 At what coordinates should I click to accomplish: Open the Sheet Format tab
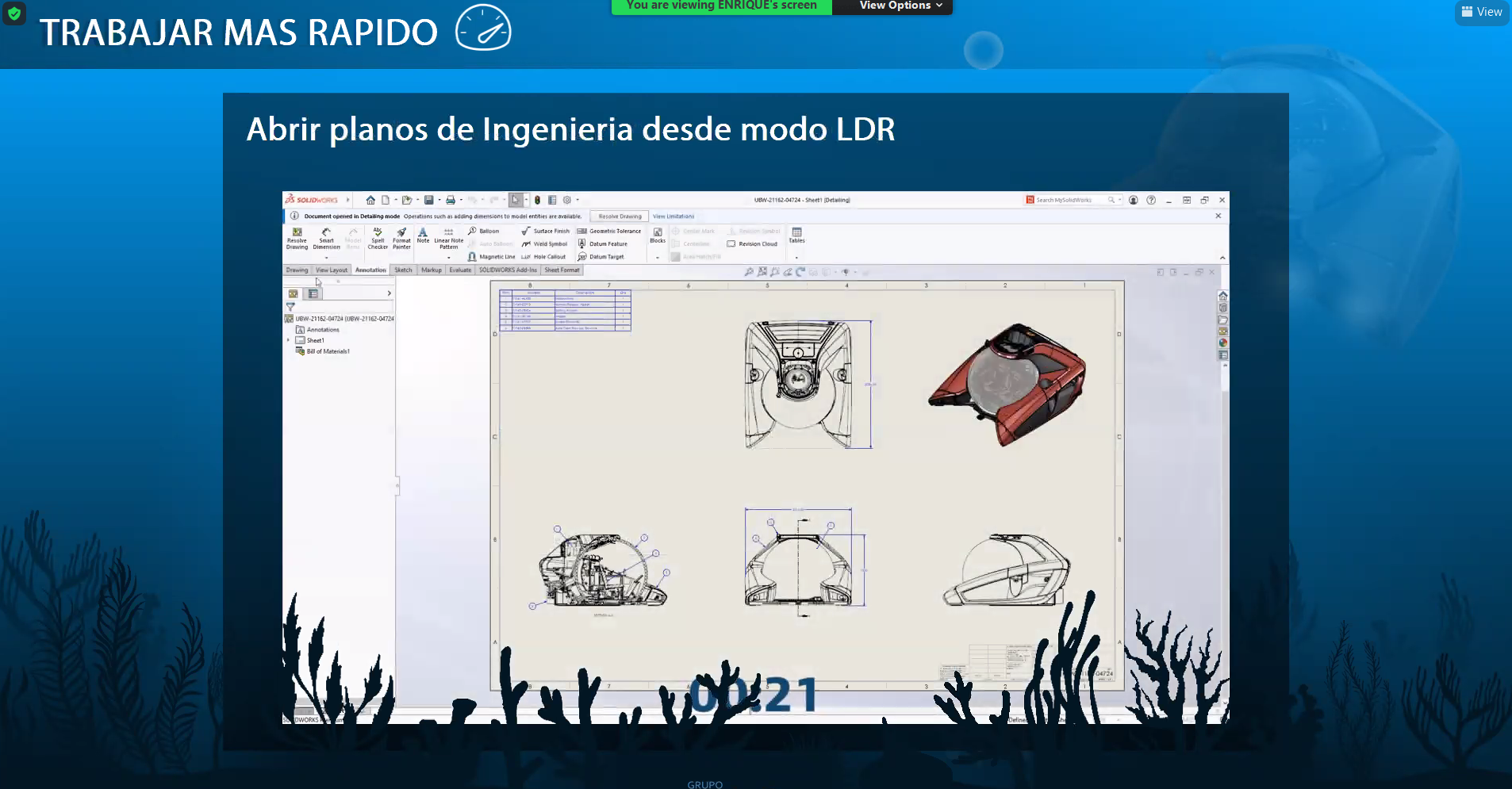coord(562,270)
